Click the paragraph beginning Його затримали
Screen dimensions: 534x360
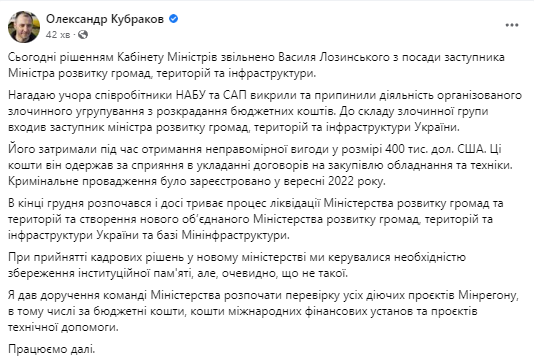[x=261, y=165]
